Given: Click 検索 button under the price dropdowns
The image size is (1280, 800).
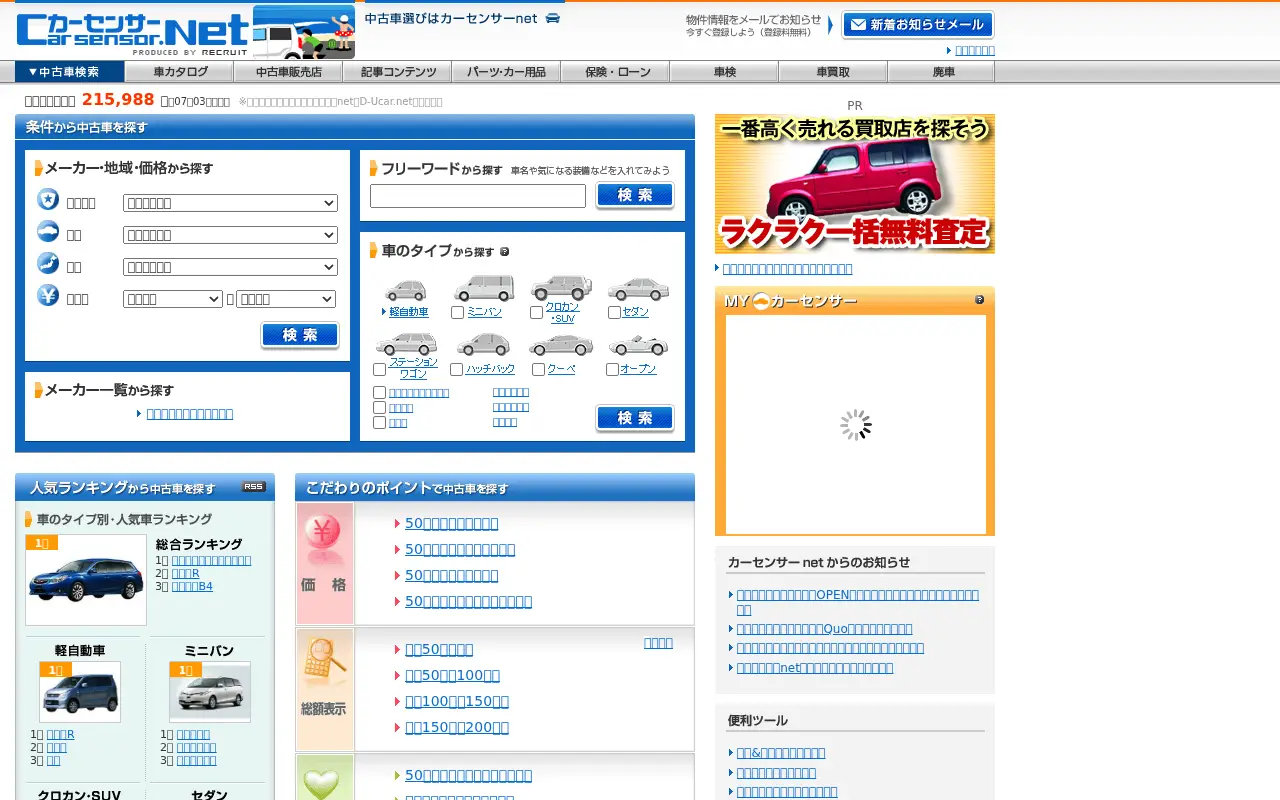Looking at the screenshot, I should click(300, 336).
